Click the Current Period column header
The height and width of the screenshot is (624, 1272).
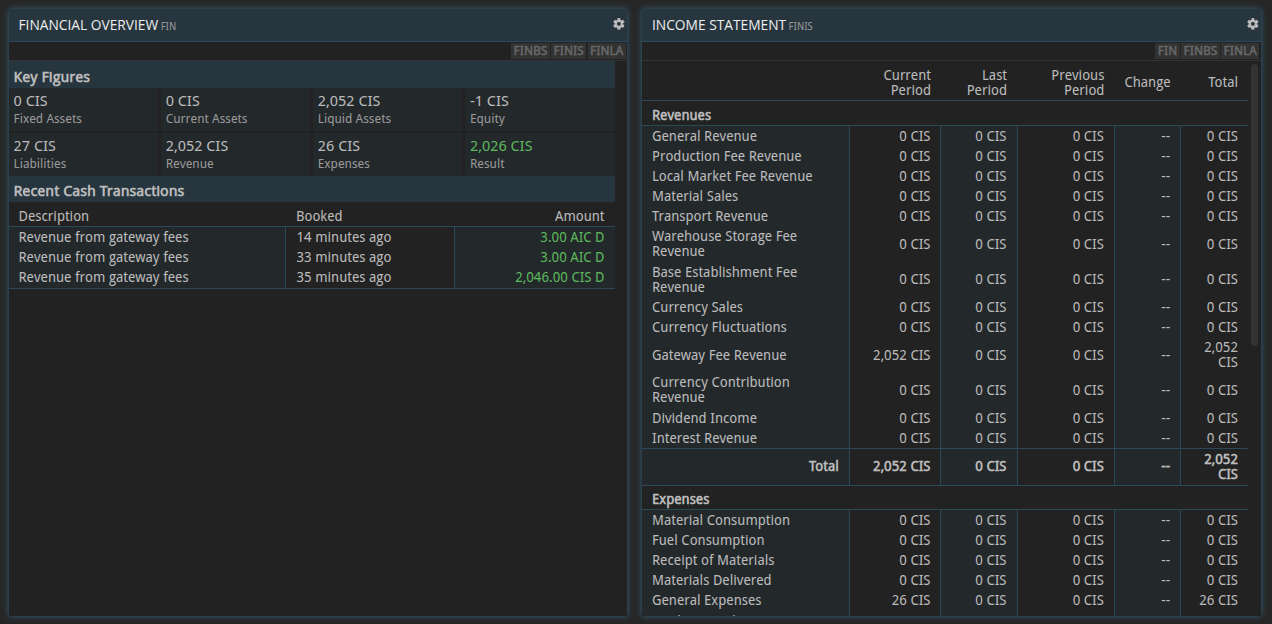(906, 83)
